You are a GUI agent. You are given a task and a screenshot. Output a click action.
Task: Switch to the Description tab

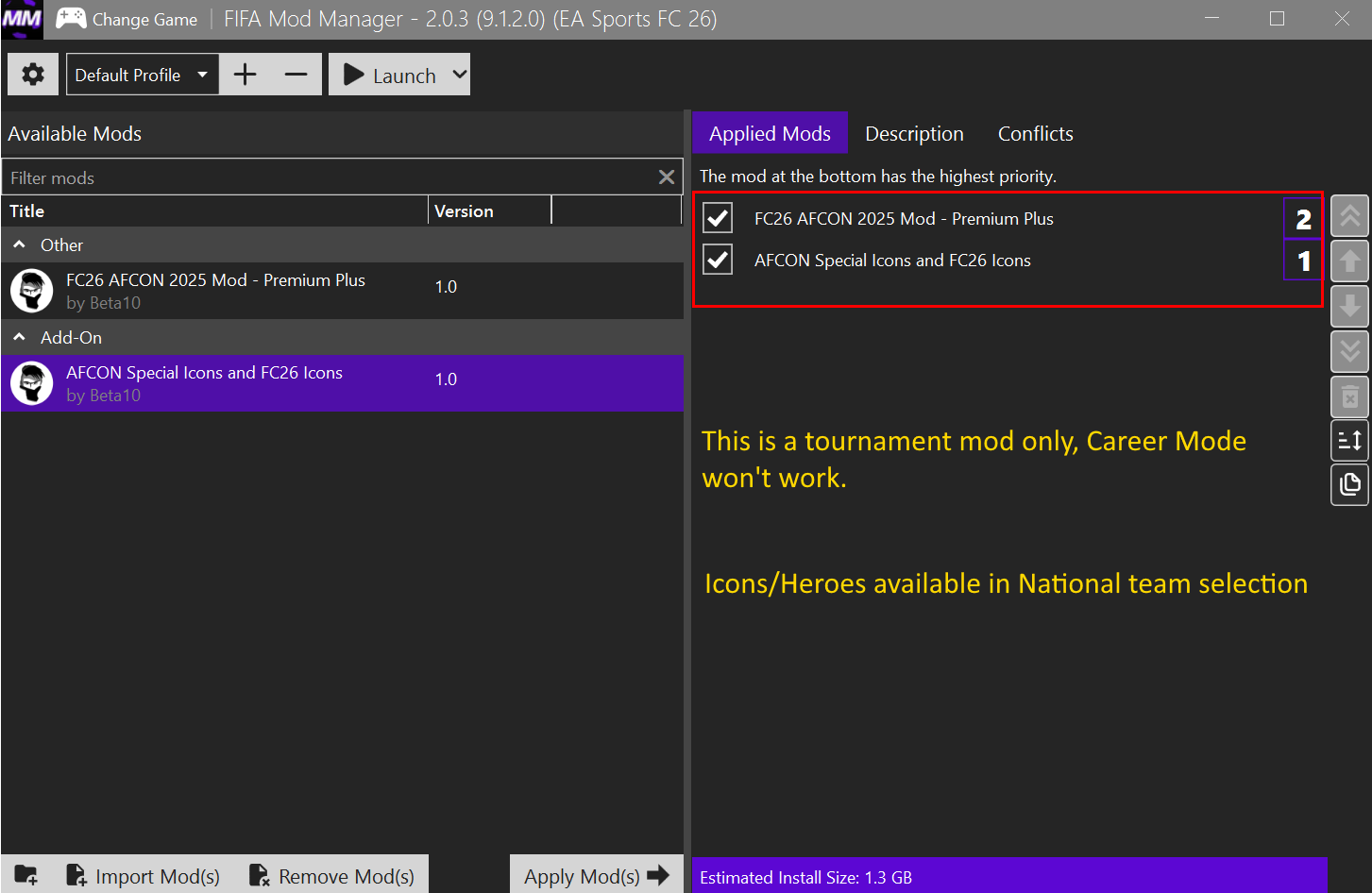(x=914, y=133)
